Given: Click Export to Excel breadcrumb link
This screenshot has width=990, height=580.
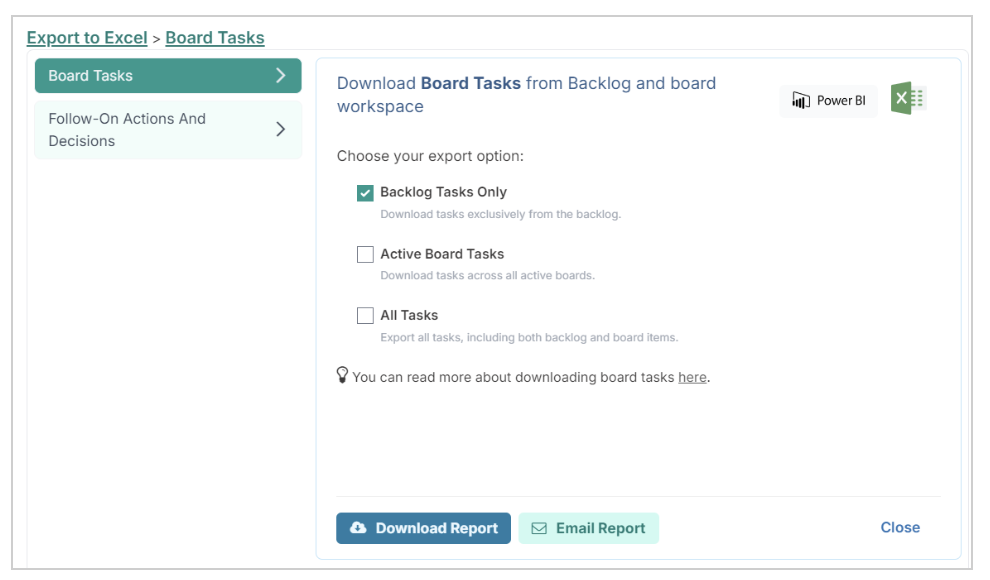Looking at the screenshot, I should 86,38.
